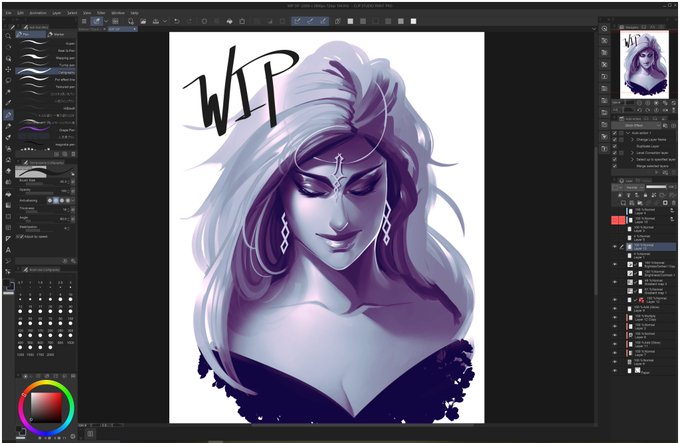Select the Mapping pen sub tool
Viewport: 680px width, 443px height.
[x=46, y=58]
